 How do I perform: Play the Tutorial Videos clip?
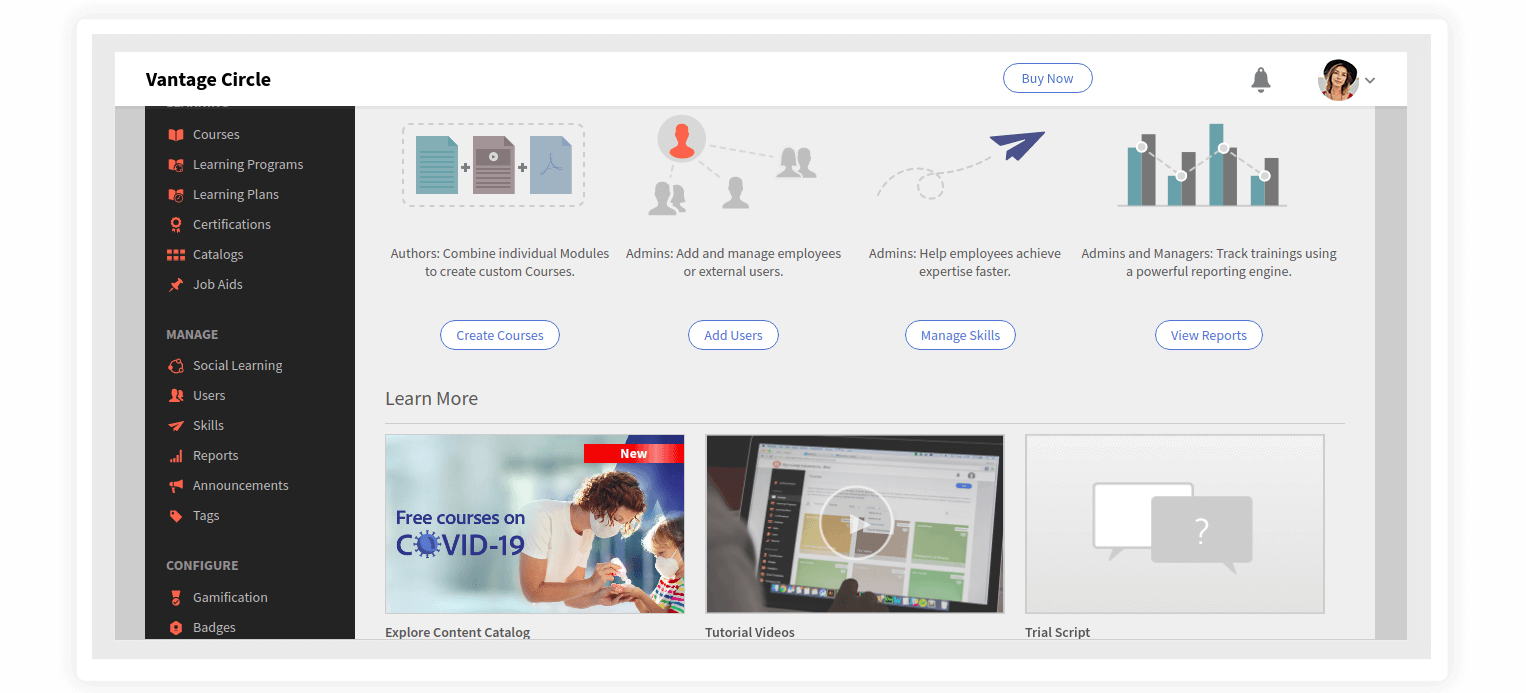click(855, 523)
